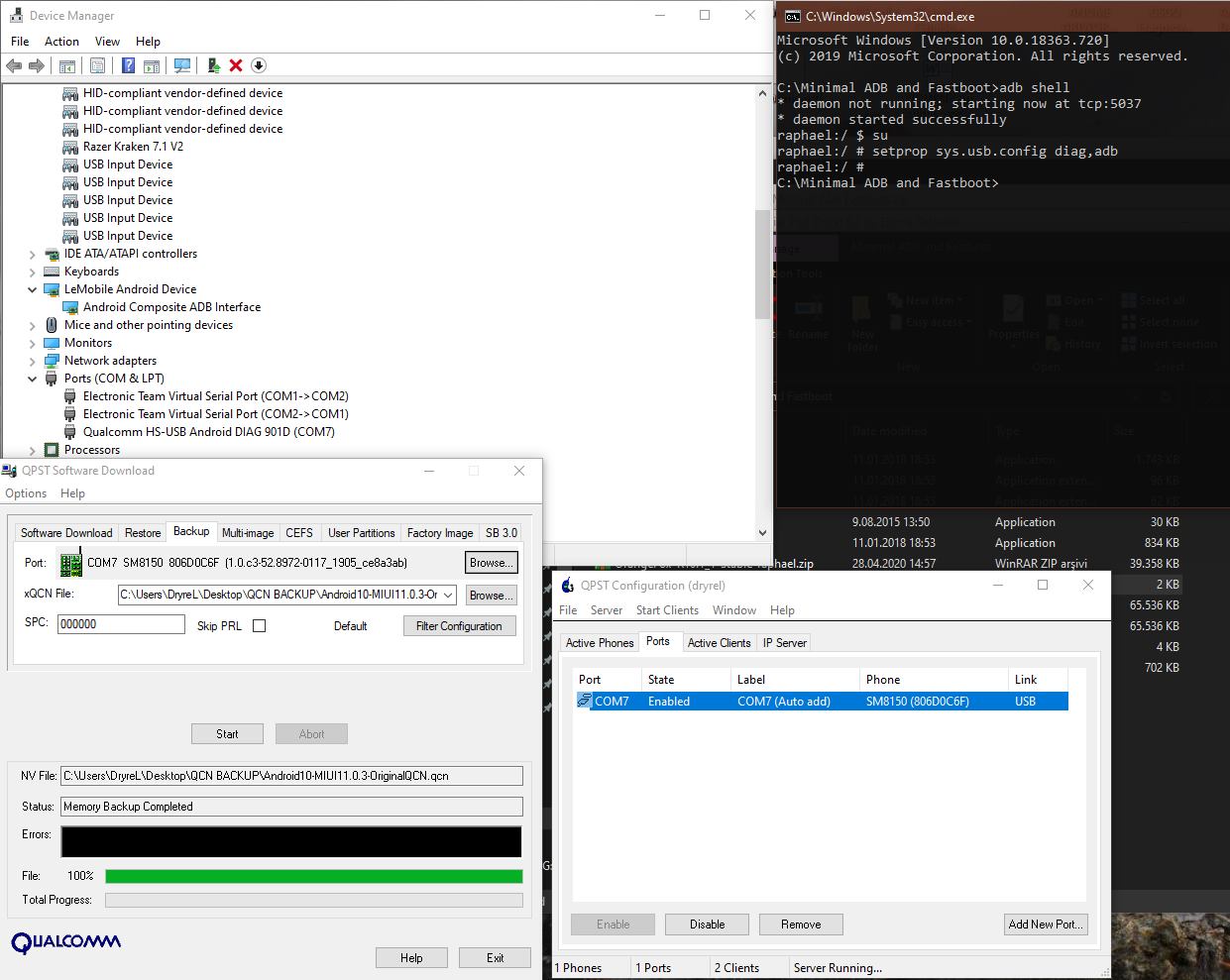1230x980 pixels.
Task: Click the QPST Software Download title icon
Action: 10,471
